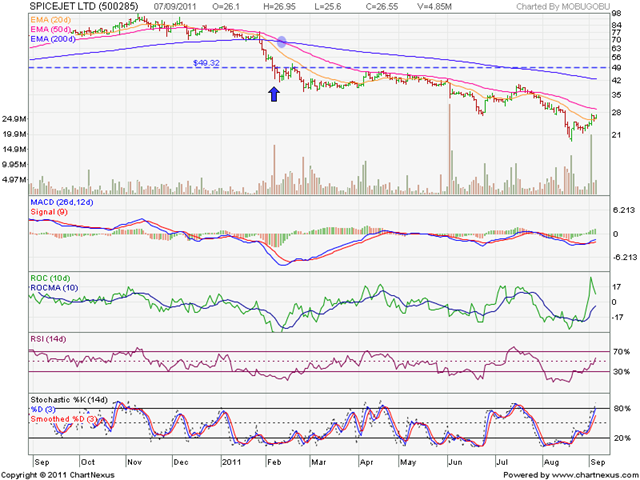The width and height of the screenshot is (640, 480).
Task: Select the ROC (10d) indicator label
Action: coord(51,278)
